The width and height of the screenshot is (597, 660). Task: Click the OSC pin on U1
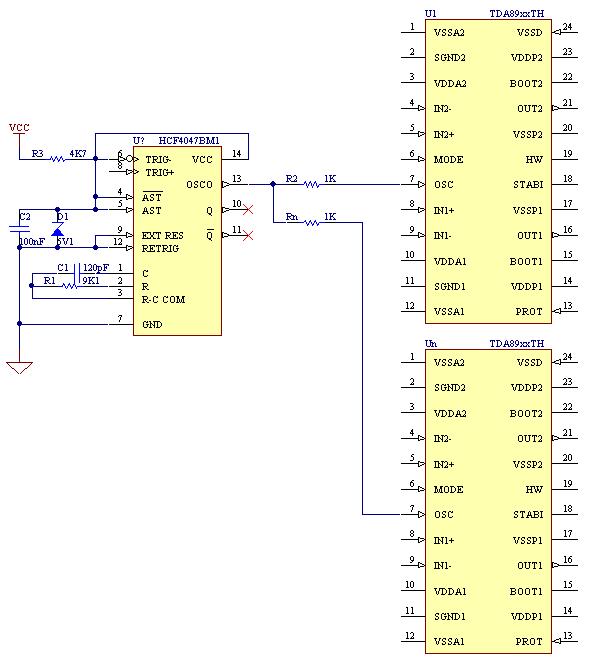444,185
